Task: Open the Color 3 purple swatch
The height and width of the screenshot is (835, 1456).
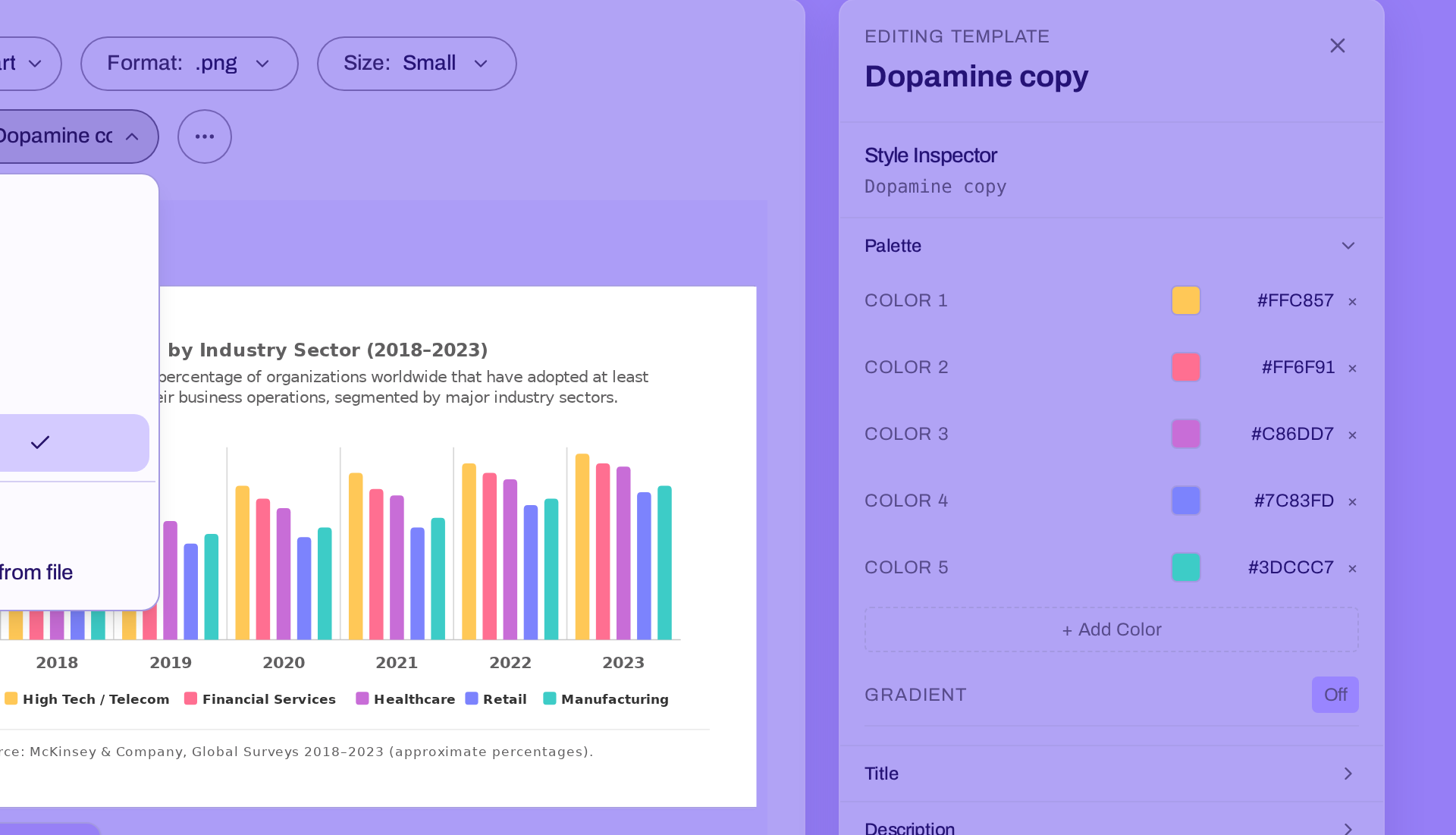Action: point(1185,434)
